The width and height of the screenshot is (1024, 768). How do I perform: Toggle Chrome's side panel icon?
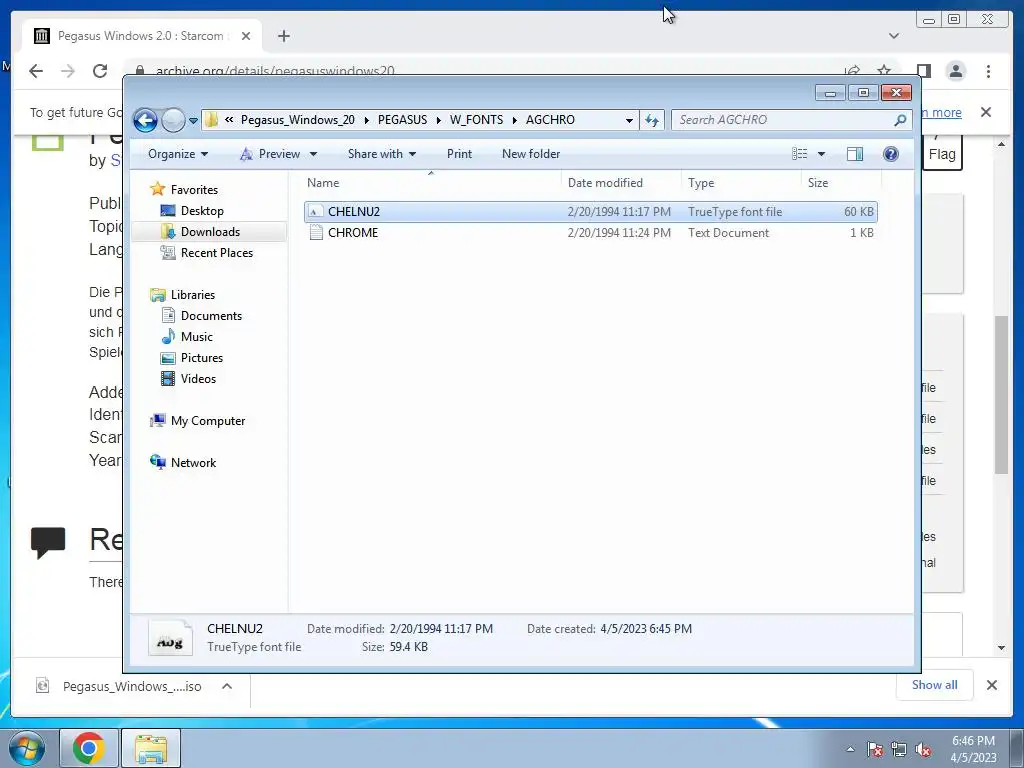[x=923, y=71]
